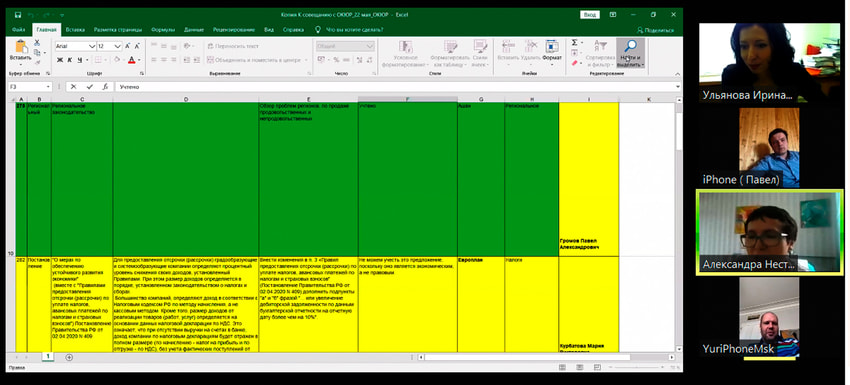Click the formula bar showing 'Учтено'
Screen dimensions: 850x385
click(395, 87)
